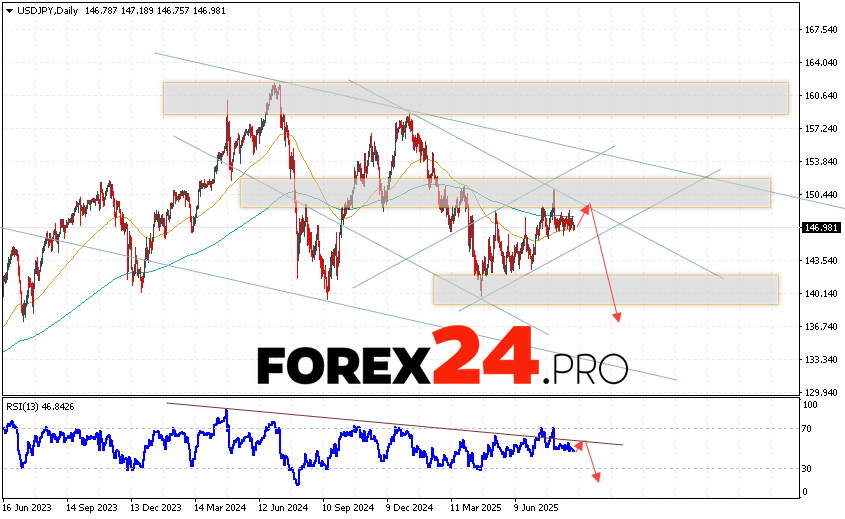Image resolution: width=845 pixels, height=519 pixels.
Task: Click the current price tag 146.981
Action: click(x=822, y=227)
